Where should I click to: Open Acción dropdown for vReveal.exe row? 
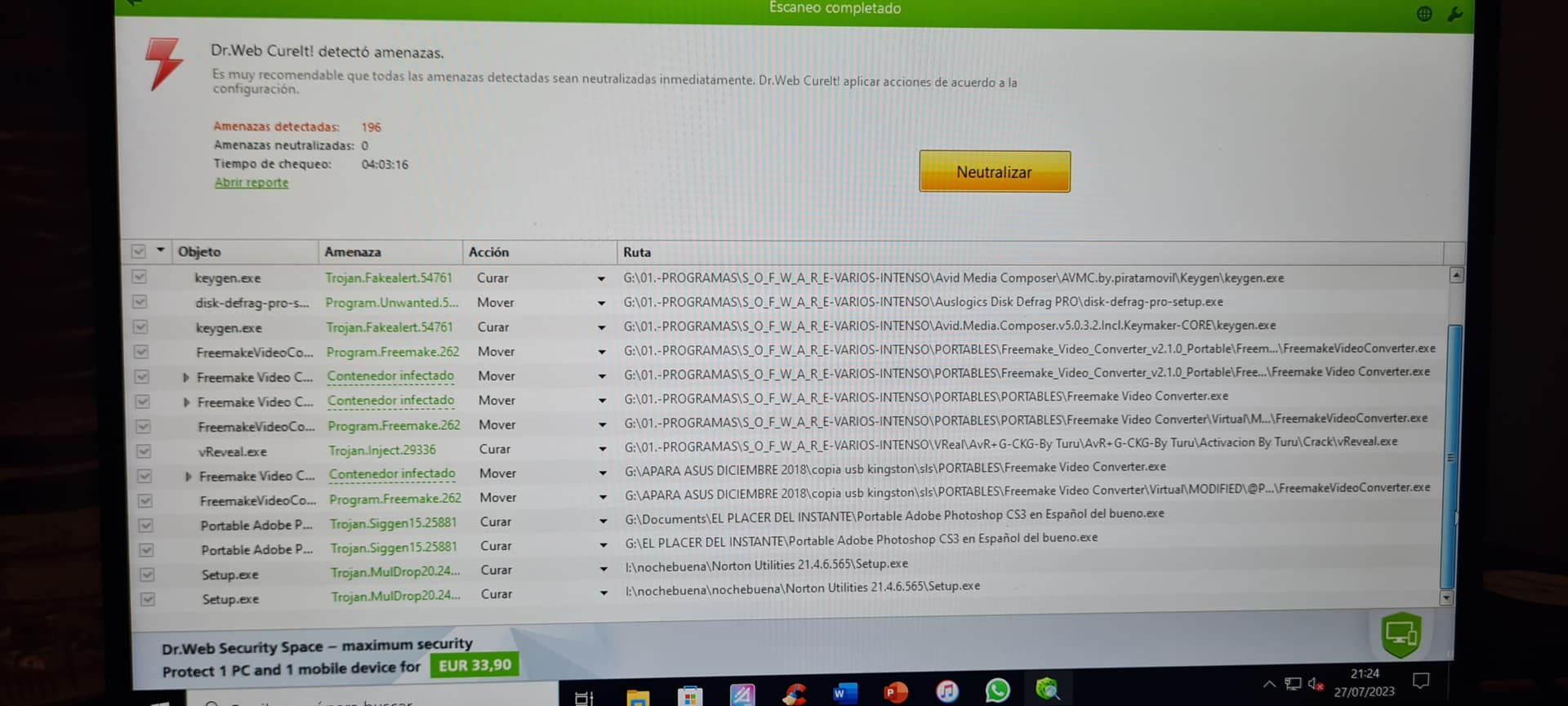pos(603,449)
